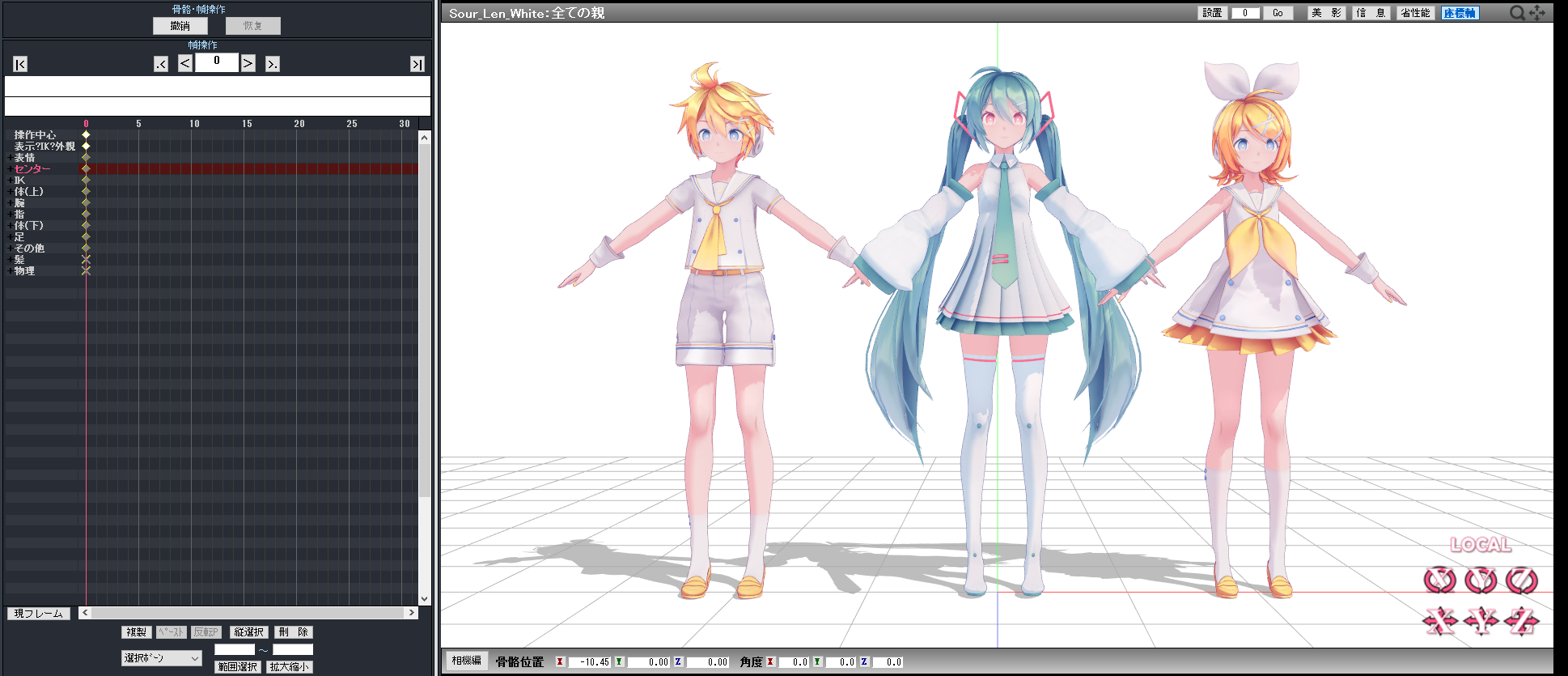Click the 複製 copy button
Image resolution: width=1568 pixels, height=676 pixels.
point(137,632)
